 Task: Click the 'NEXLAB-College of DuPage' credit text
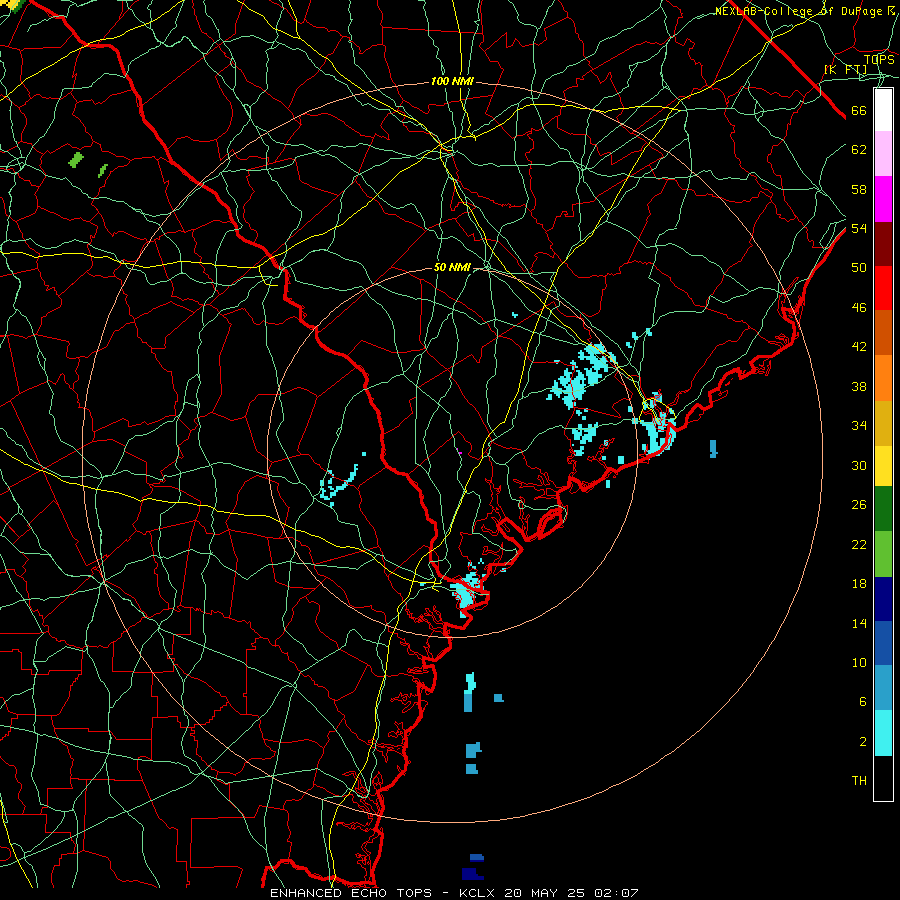800,11
